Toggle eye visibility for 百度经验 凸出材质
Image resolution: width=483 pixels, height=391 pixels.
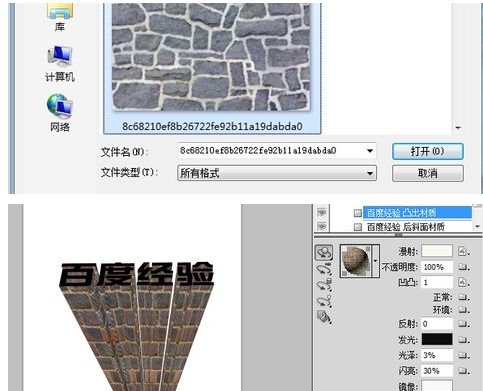coord(322,212)
